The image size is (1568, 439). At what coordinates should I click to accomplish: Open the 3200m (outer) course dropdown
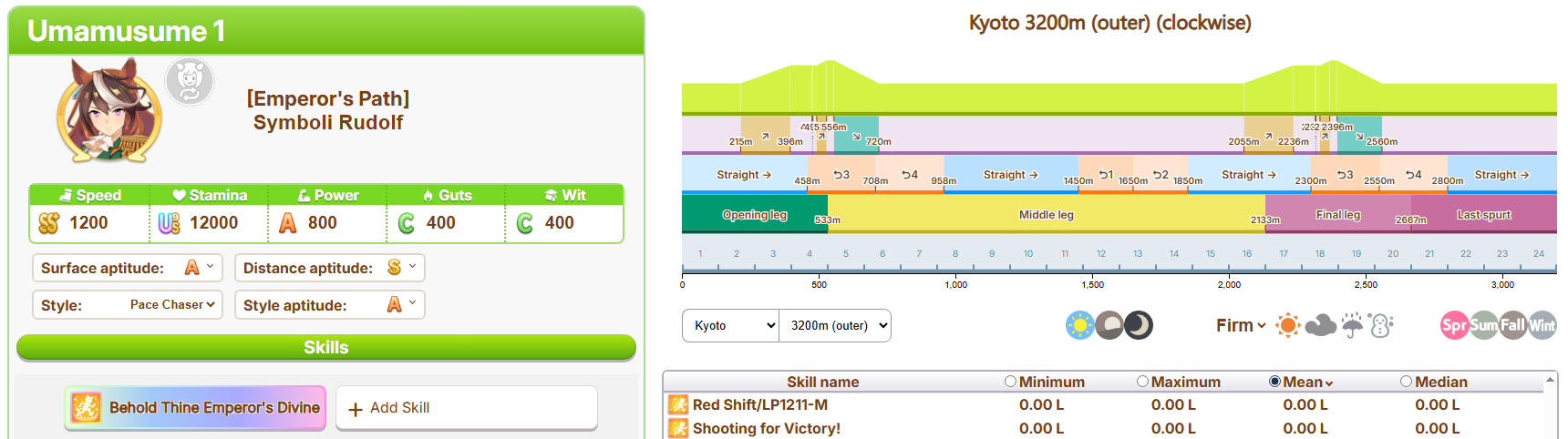835,325
